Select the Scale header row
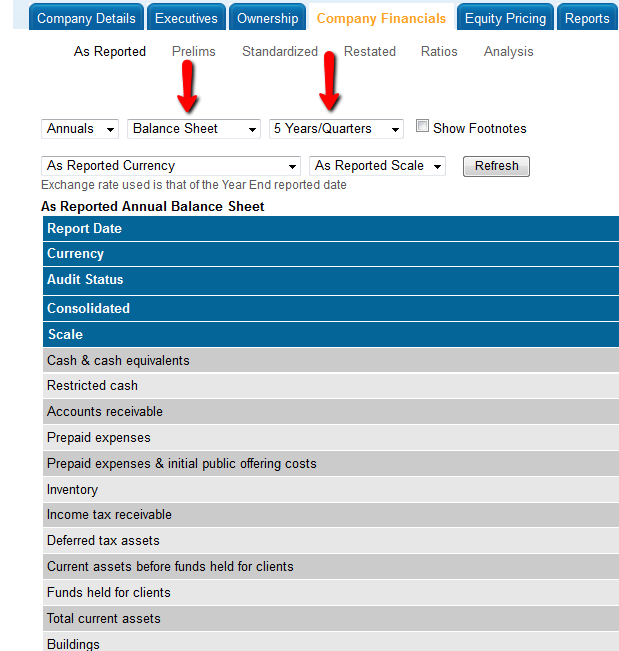 point(331,335)
